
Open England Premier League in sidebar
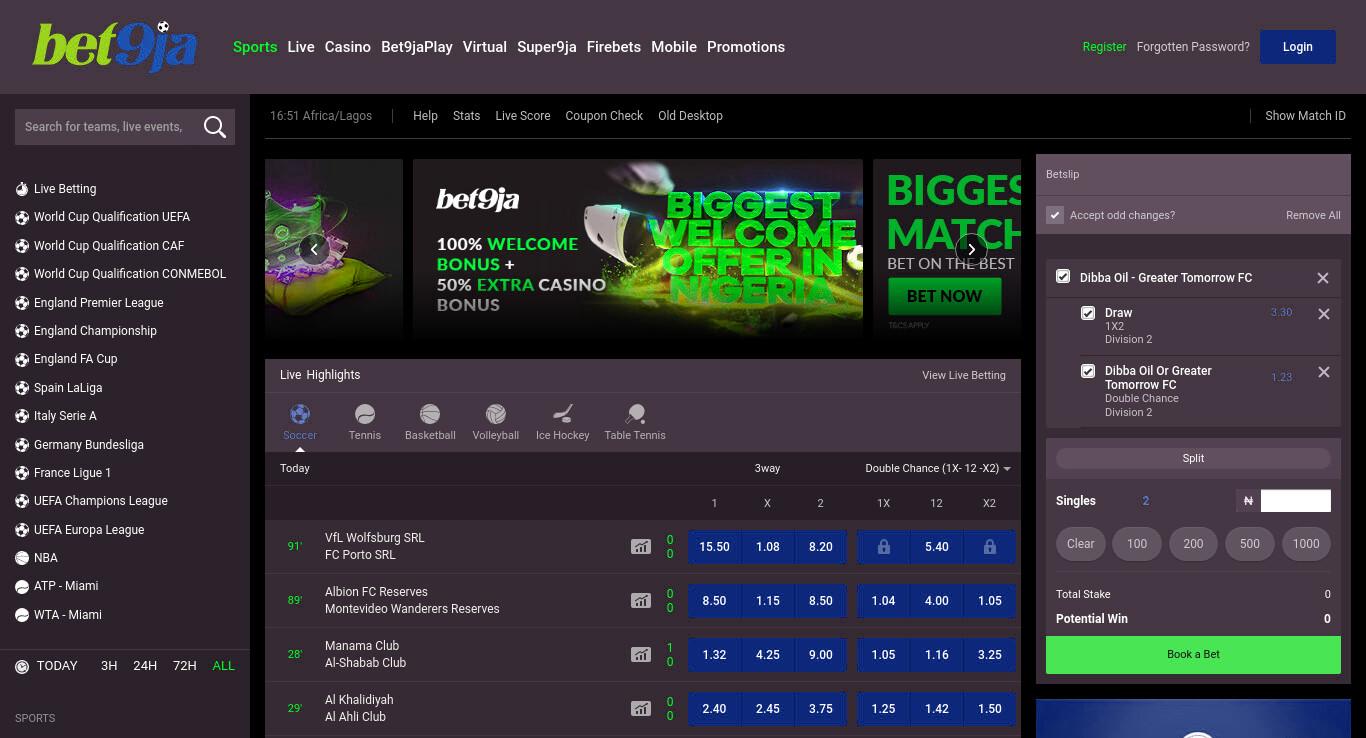click(98, 303)
